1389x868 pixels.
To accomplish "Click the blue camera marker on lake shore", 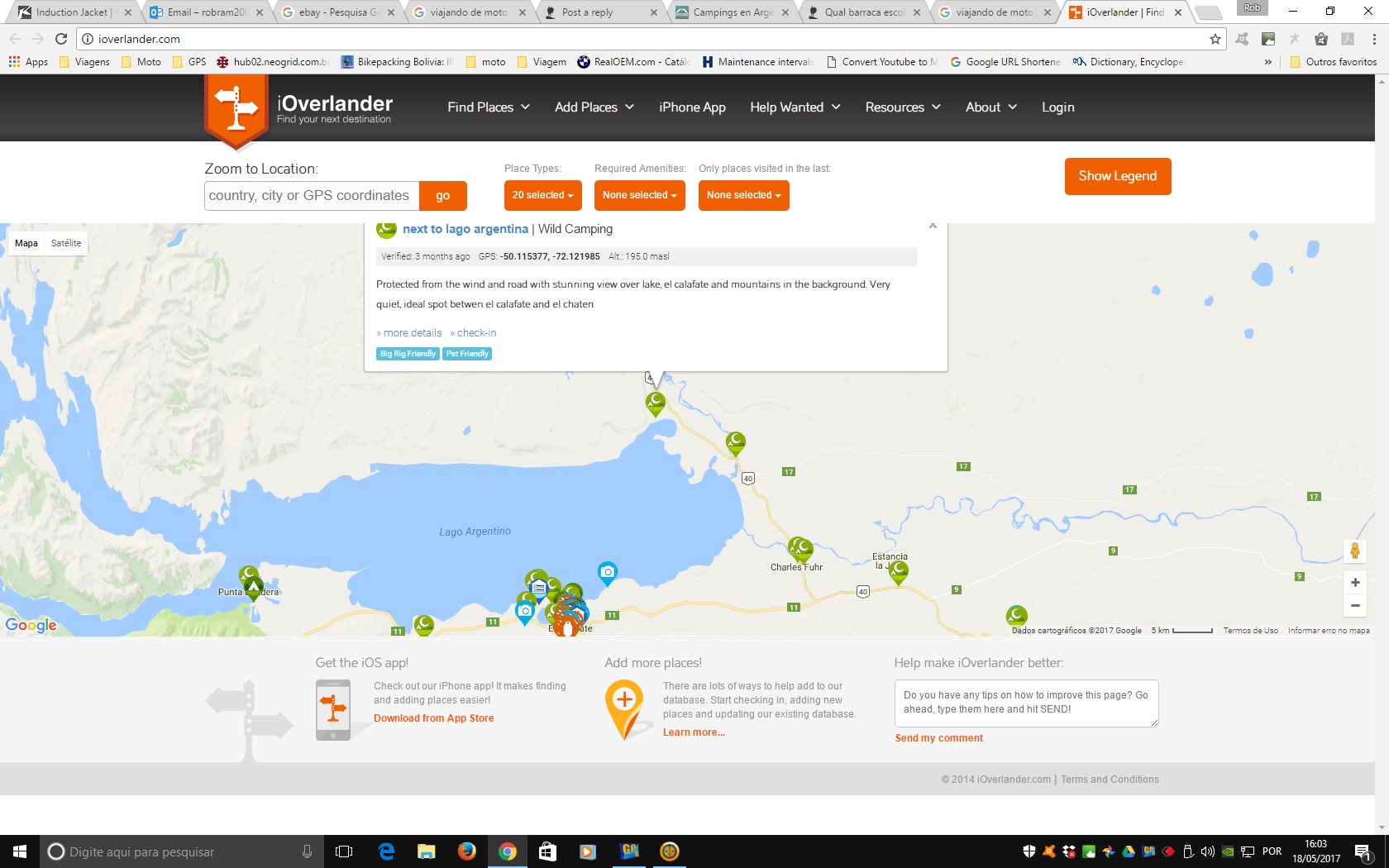I will click(608, 573).
